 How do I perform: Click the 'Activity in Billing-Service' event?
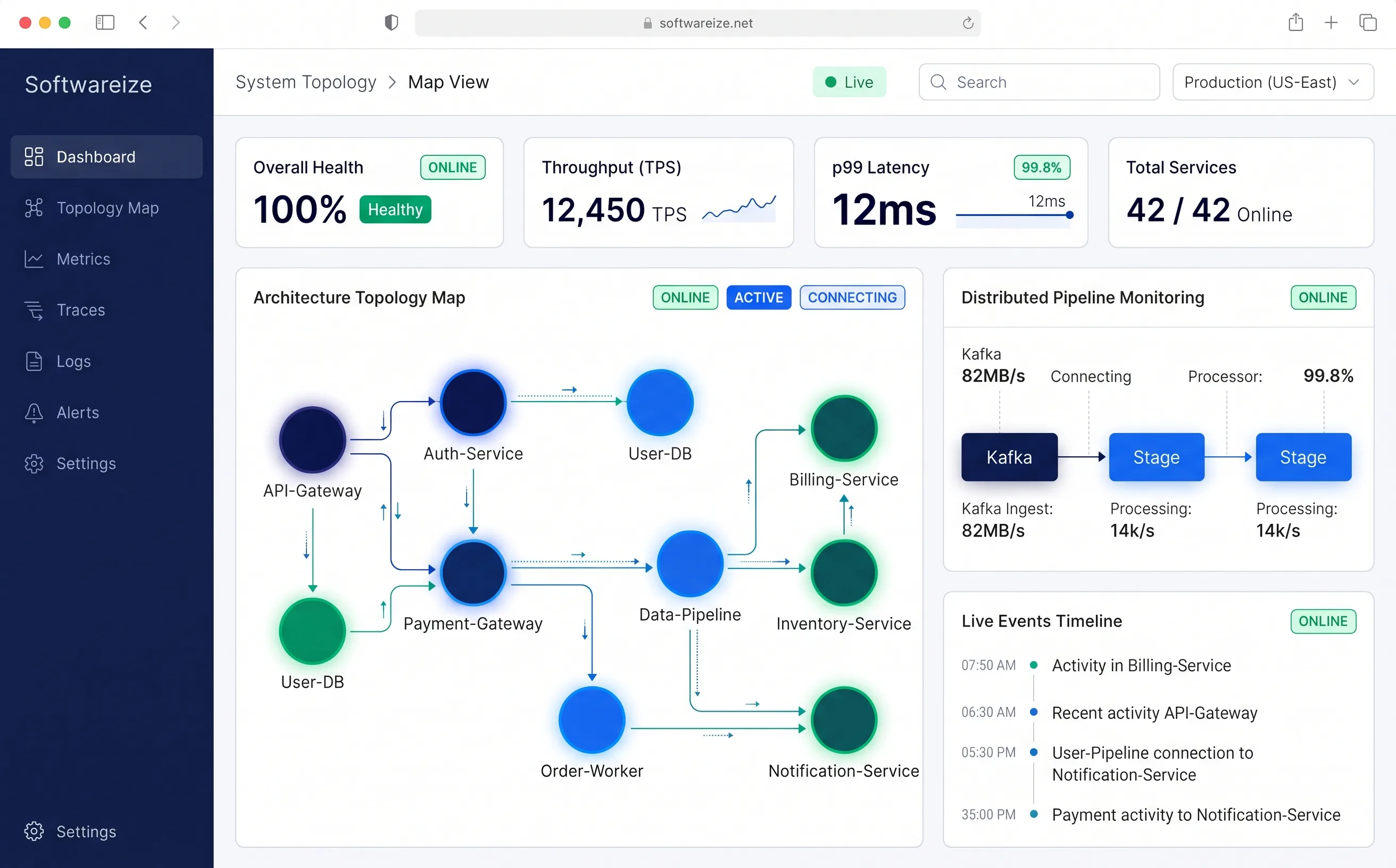point(1141,665)
